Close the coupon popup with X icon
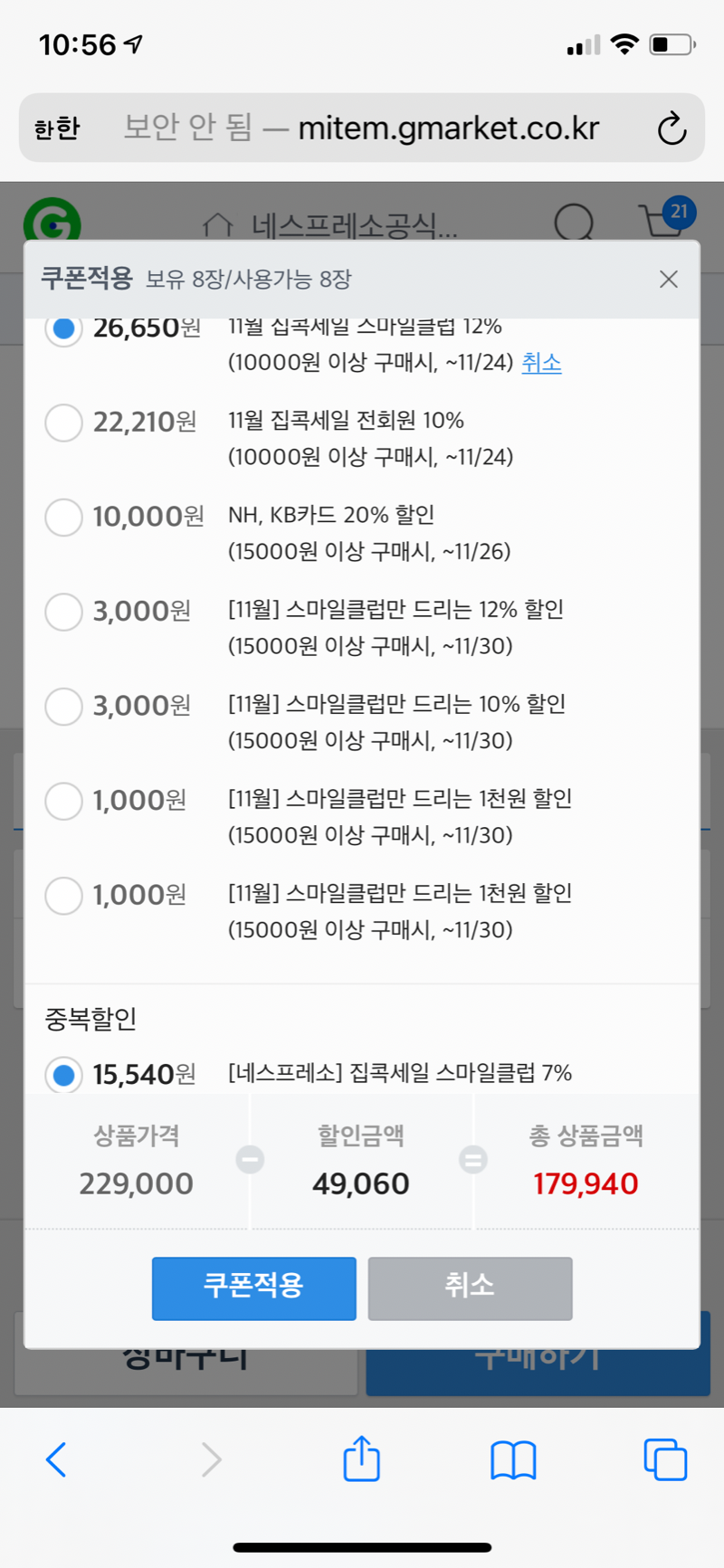This screenshot has width=724, height=1568. pos(669,280)
